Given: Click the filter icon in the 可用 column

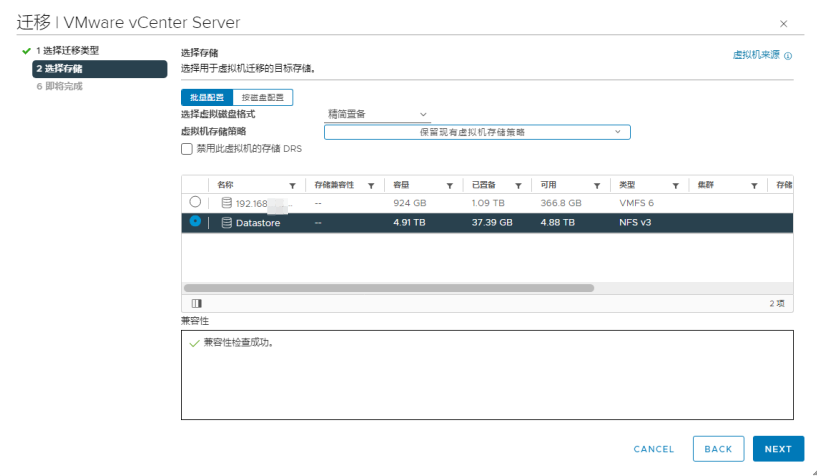Looking at the screenshot, I should [x=597, y=185].
